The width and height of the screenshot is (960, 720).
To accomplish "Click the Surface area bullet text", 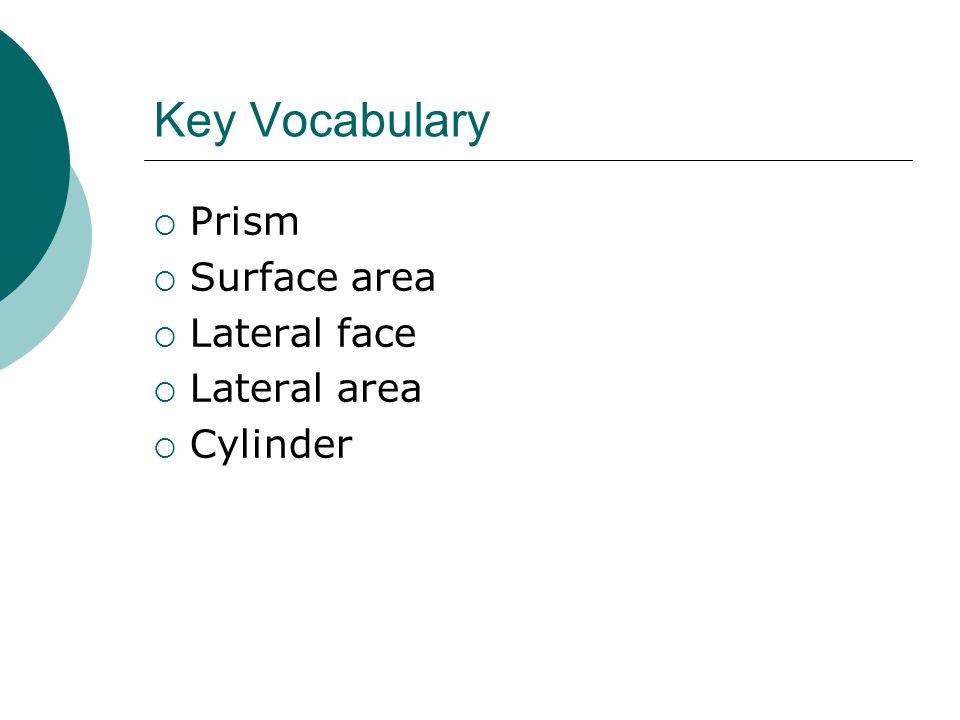I will click(x=313, y=277).
